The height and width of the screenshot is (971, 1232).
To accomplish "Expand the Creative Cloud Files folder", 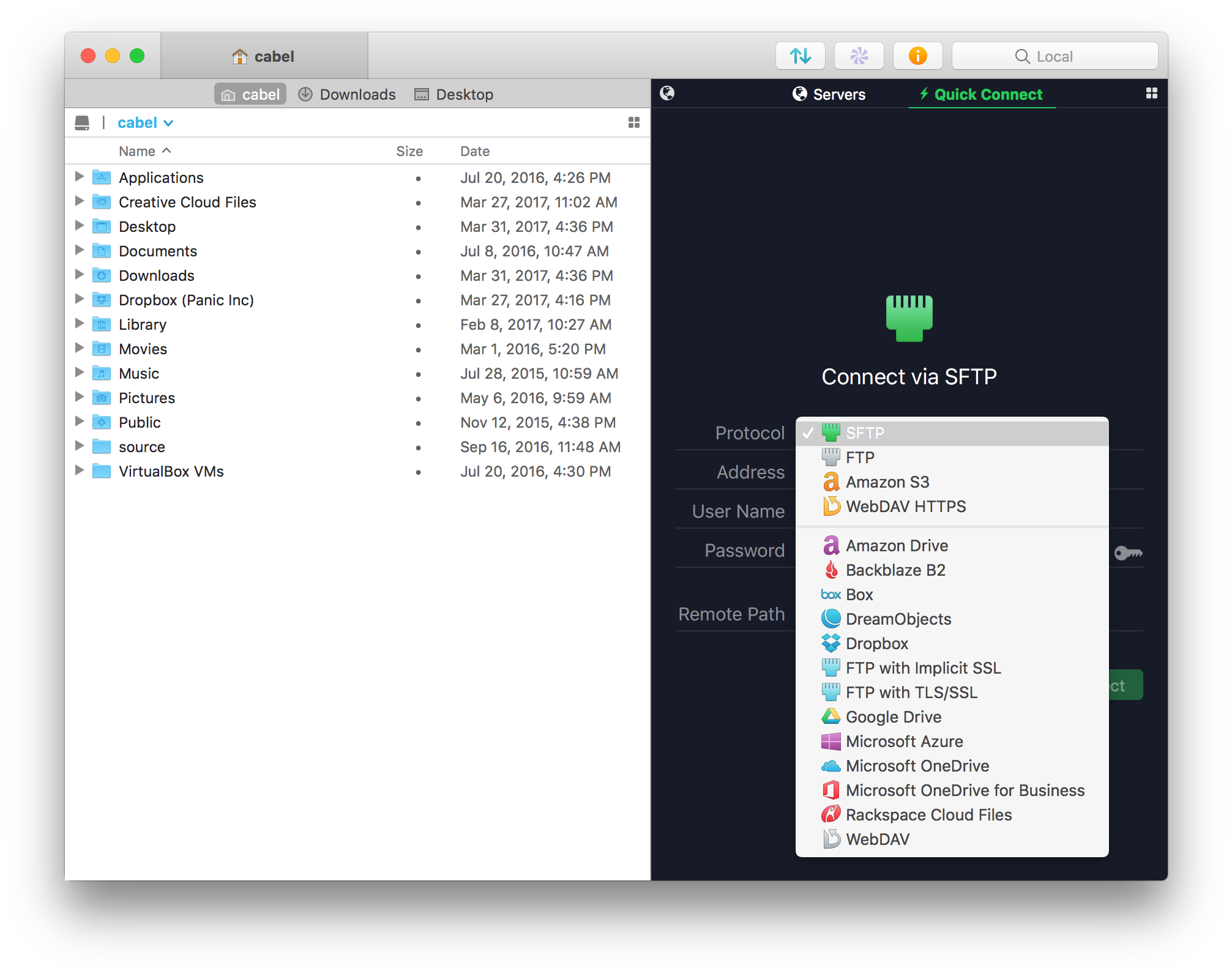I will [79, 201].
